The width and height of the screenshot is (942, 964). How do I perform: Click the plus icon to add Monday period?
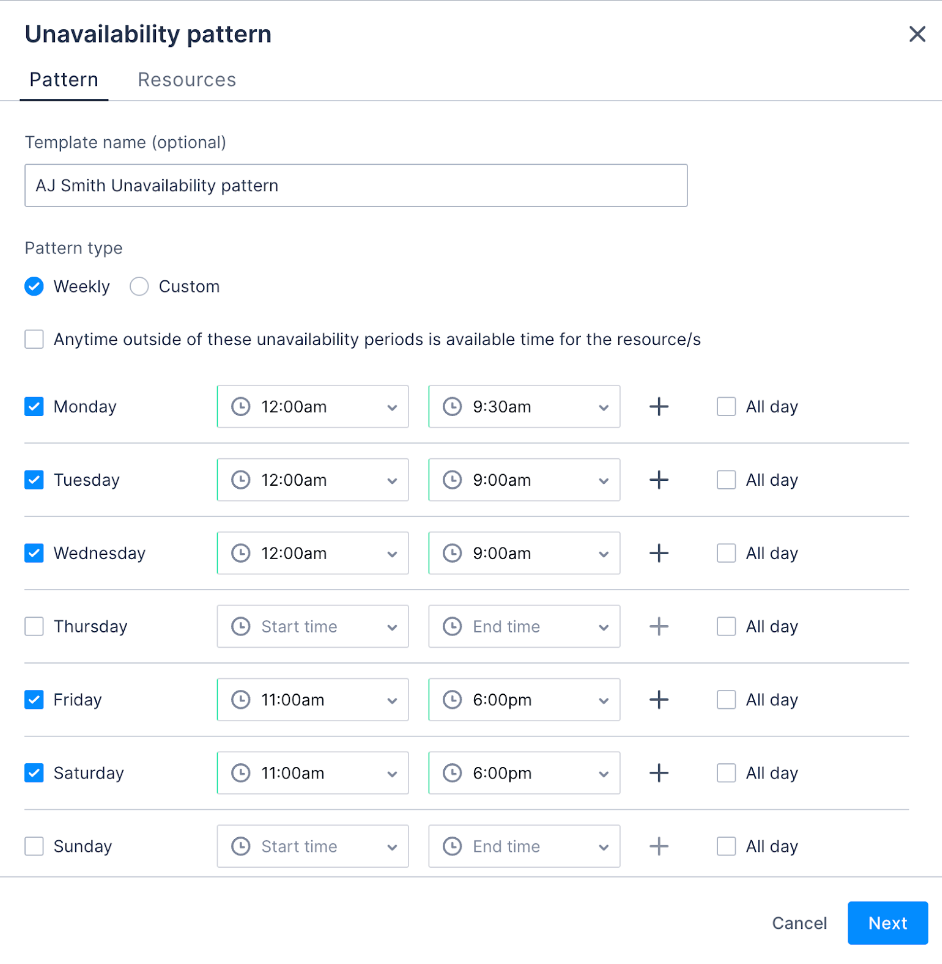[x=658, y=406]
